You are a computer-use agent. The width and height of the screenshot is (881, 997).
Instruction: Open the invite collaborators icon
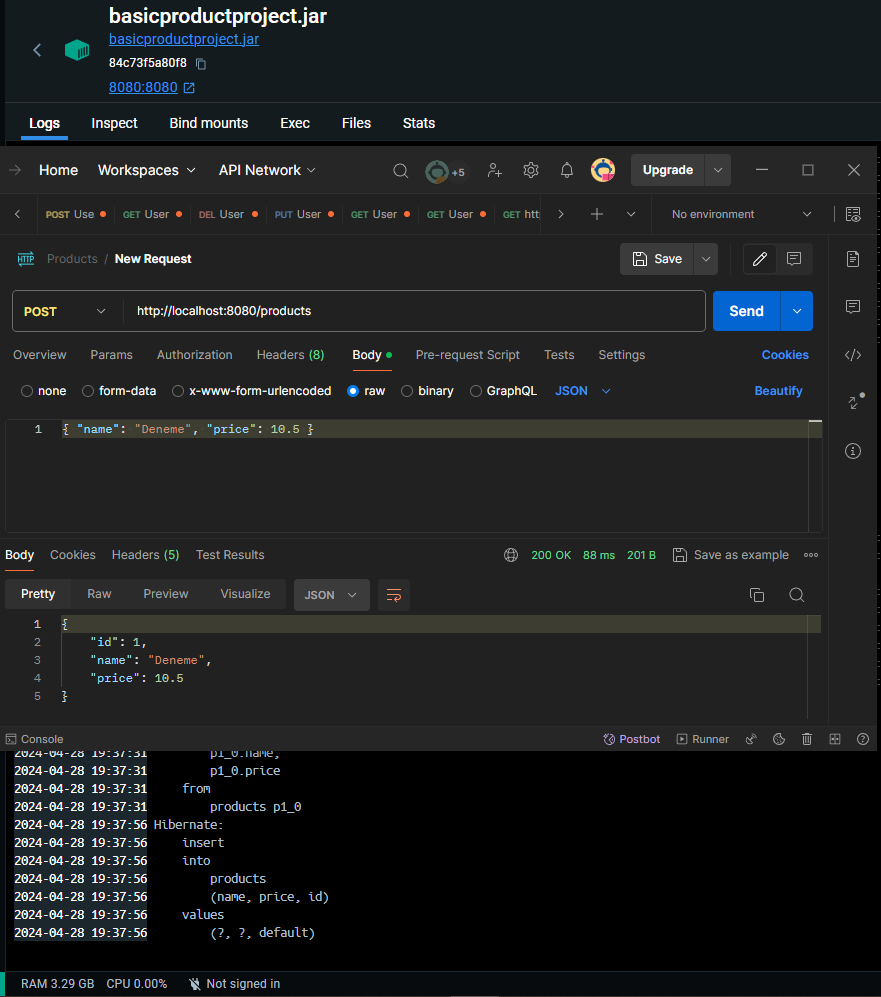[494, 171]
